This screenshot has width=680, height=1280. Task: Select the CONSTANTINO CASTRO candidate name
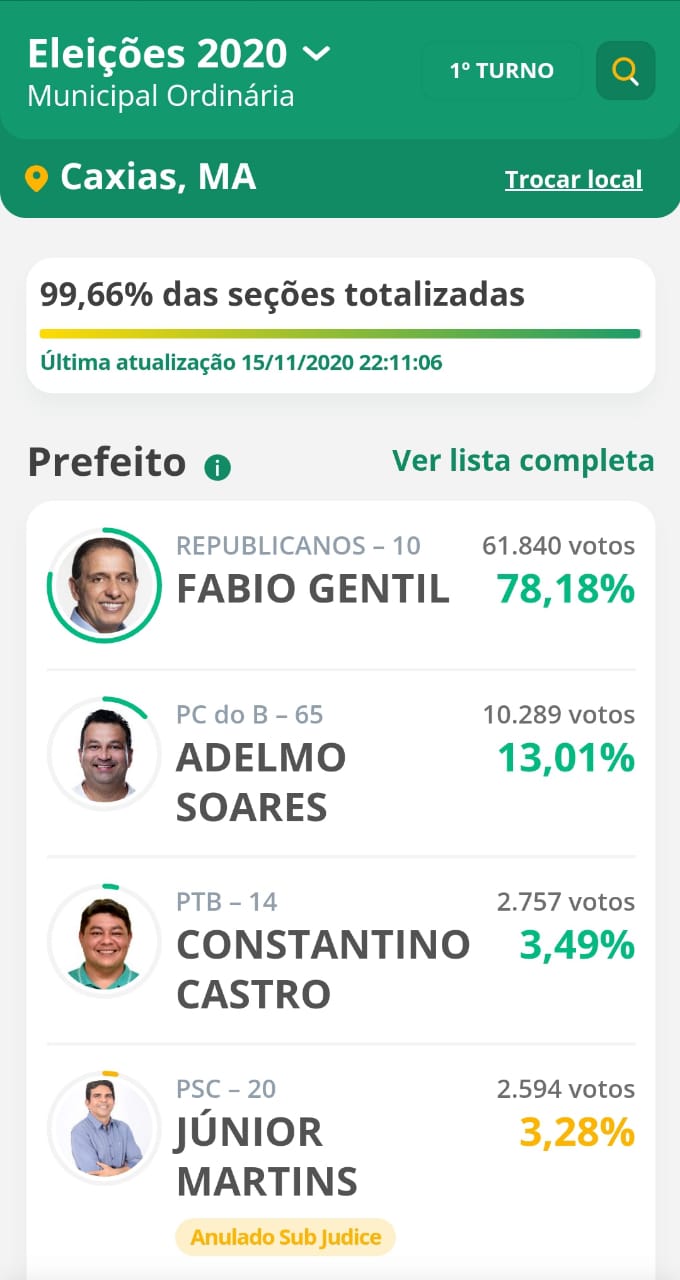pos(322,969)
